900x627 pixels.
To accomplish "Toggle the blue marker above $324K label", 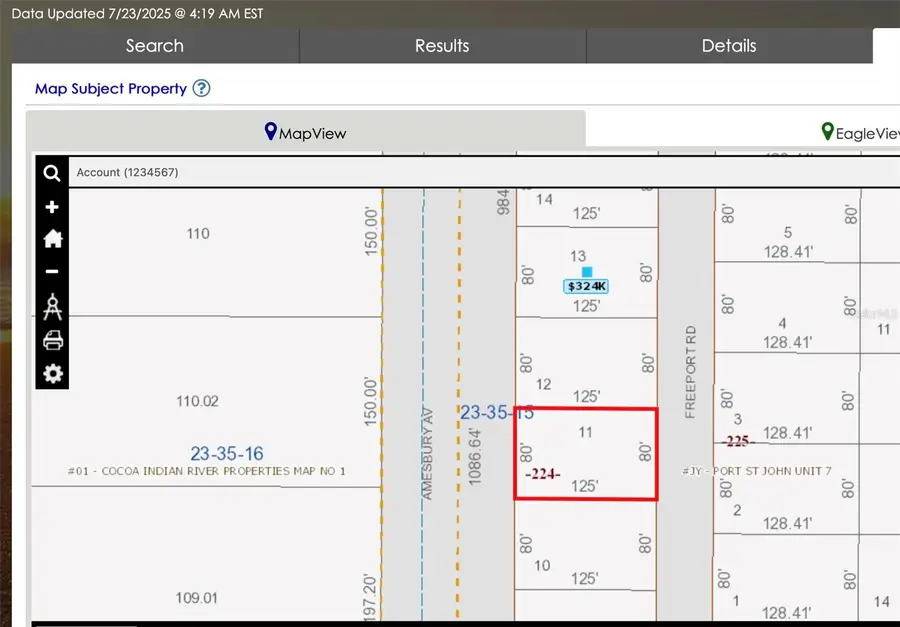I will (584, 270).
